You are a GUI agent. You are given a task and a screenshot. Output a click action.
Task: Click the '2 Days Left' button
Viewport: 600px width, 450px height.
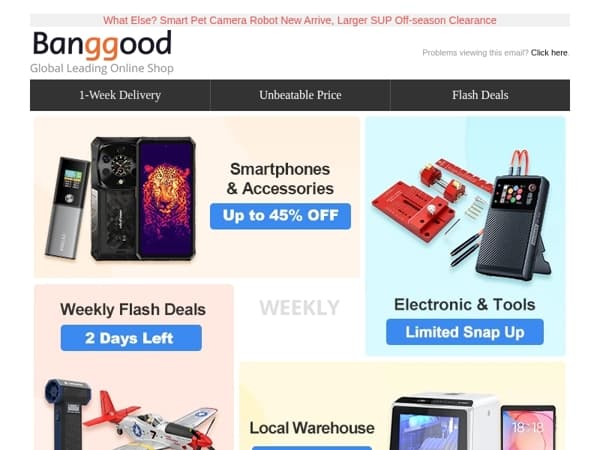coord(131,338)
